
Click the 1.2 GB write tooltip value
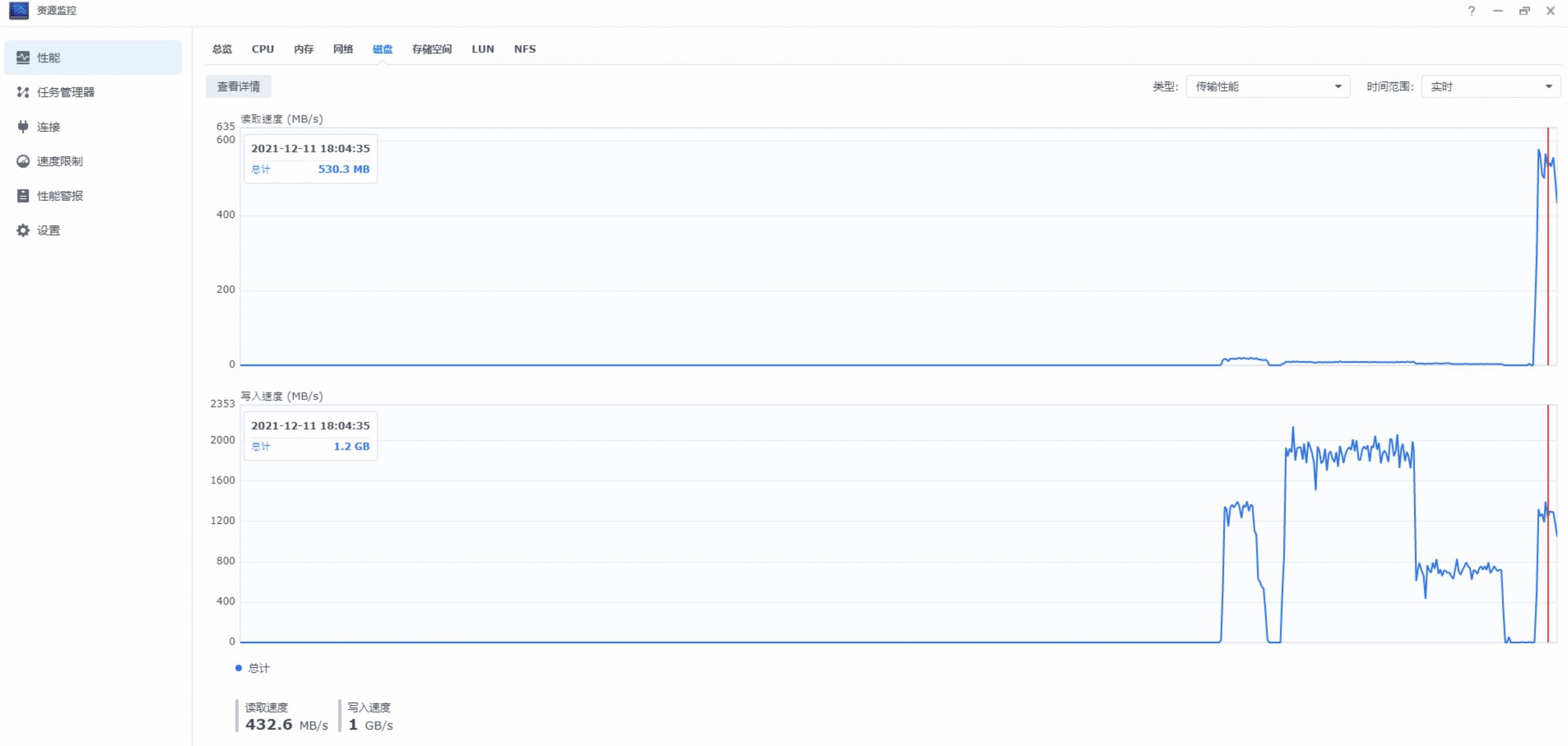[352, 446]
